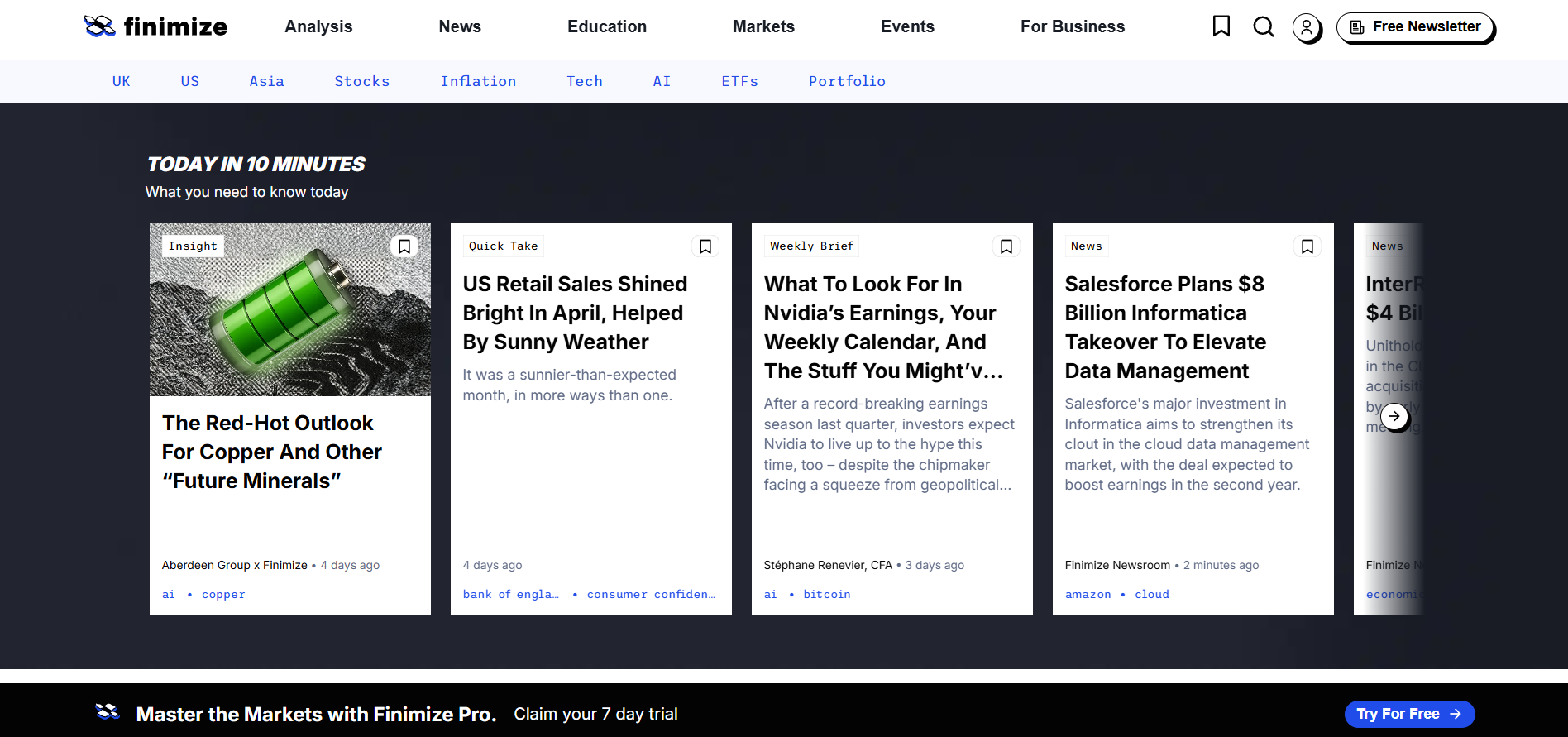Click Salesforce article summary text
The image size is (1568, 737).
1187,444
